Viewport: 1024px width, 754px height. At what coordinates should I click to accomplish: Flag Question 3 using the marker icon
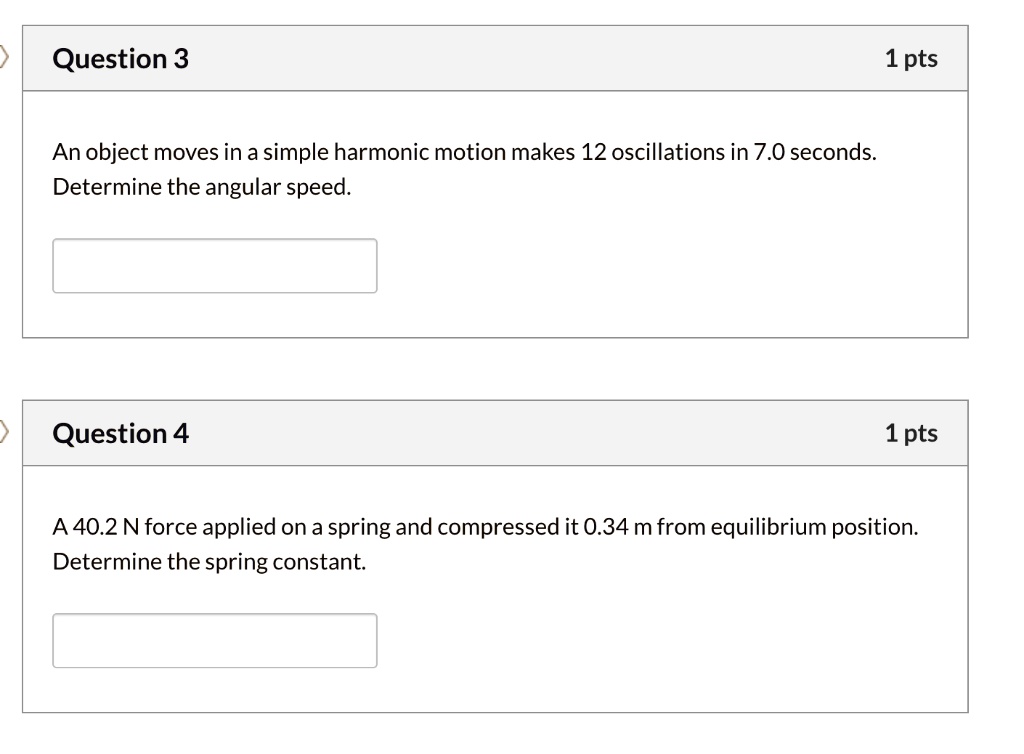coord(4,57)
